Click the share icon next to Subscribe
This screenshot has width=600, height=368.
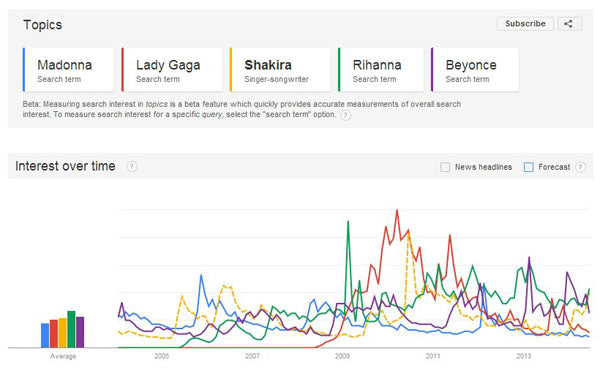[569, 24]
